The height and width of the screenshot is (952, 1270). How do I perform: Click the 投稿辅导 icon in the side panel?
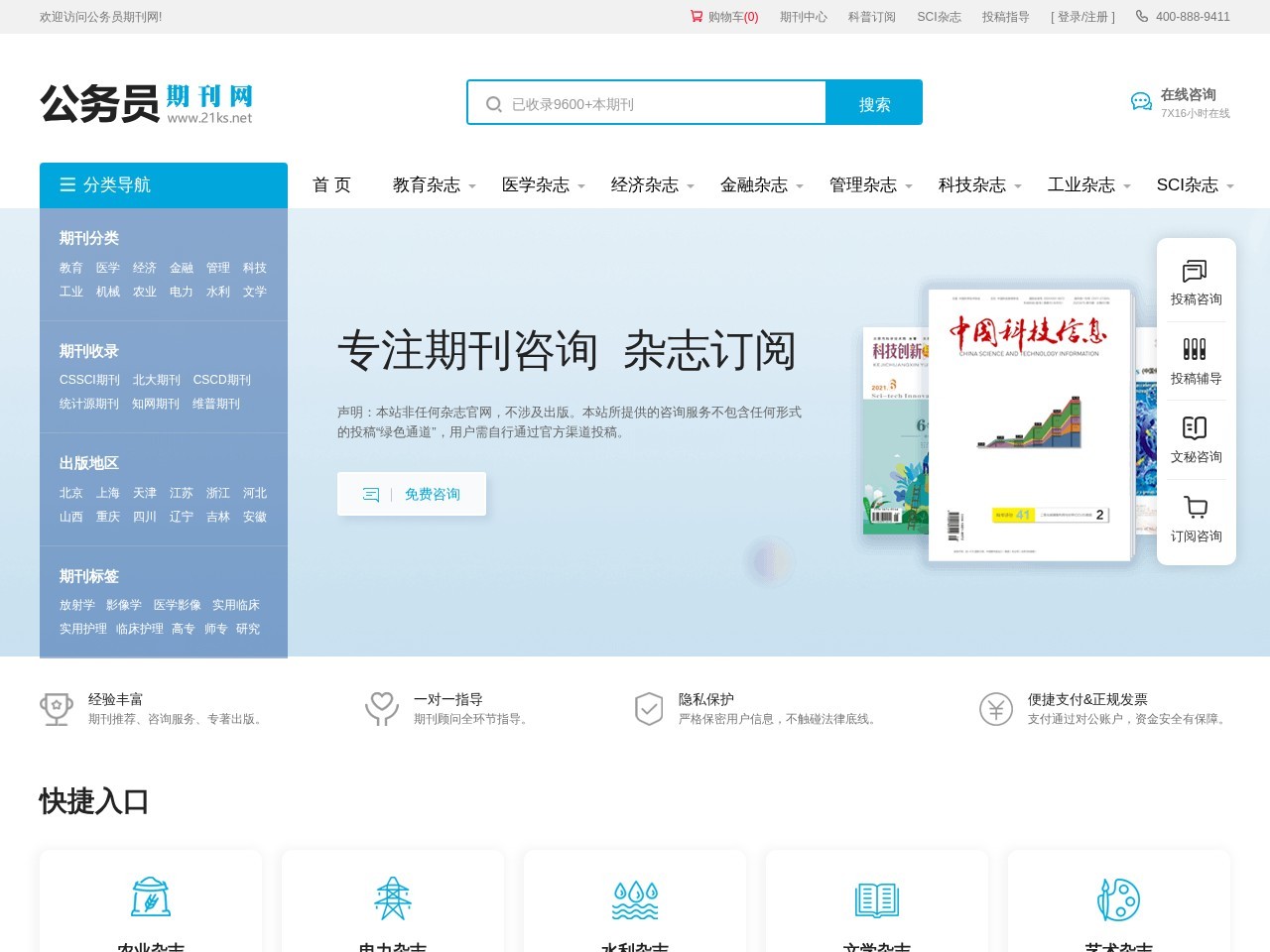[1196, 349]
